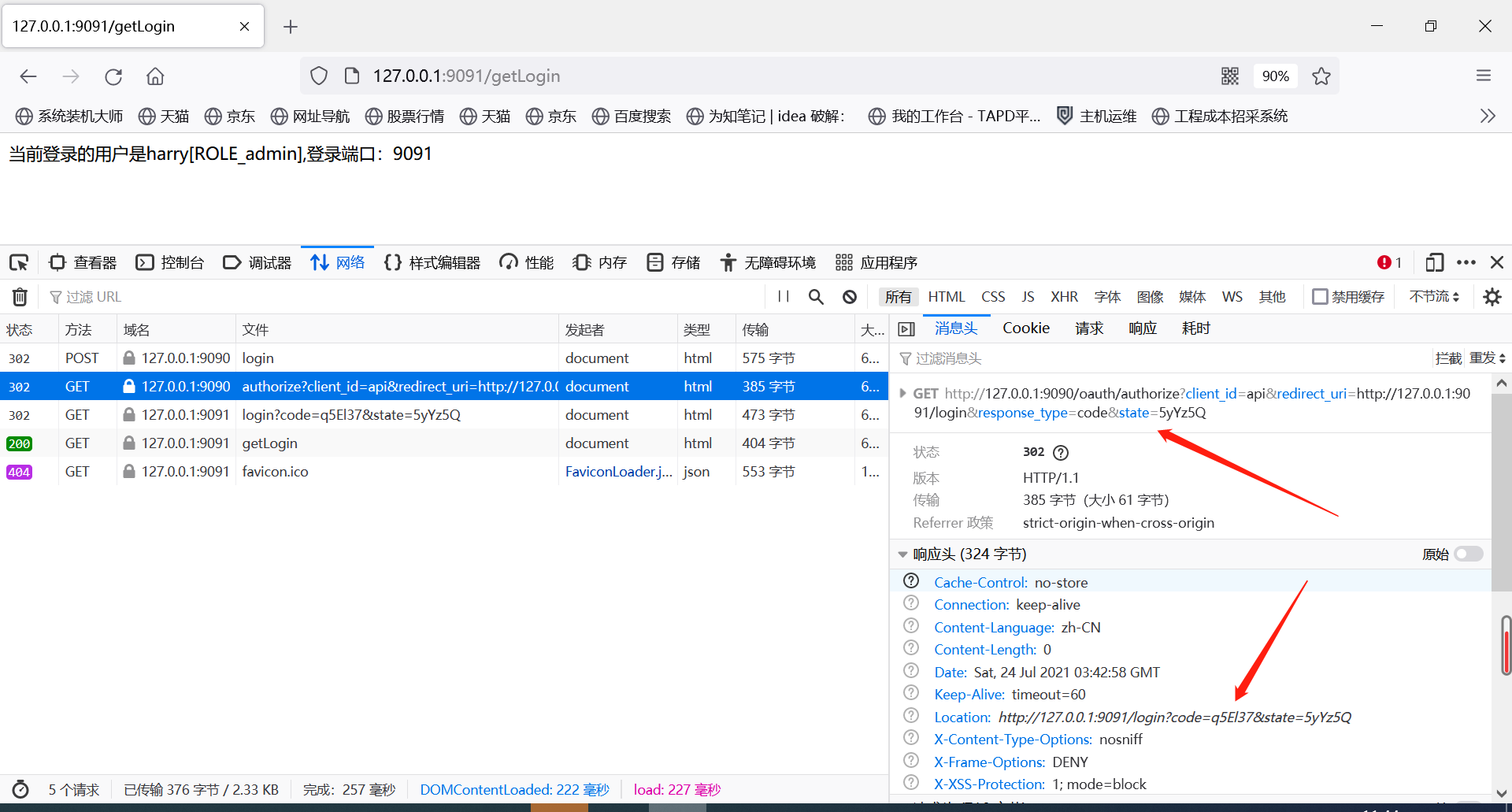
Task: Filter requests by XHR type
Action: (x=1064, y=297)
